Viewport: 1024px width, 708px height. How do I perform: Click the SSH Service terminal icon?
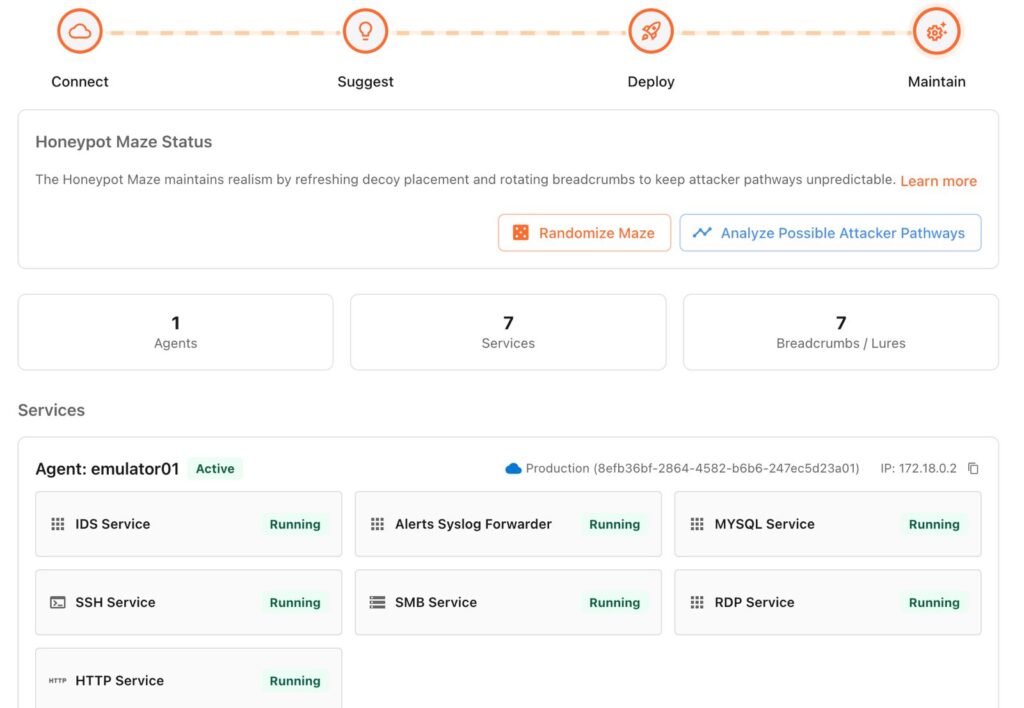(x=58, y=603)
